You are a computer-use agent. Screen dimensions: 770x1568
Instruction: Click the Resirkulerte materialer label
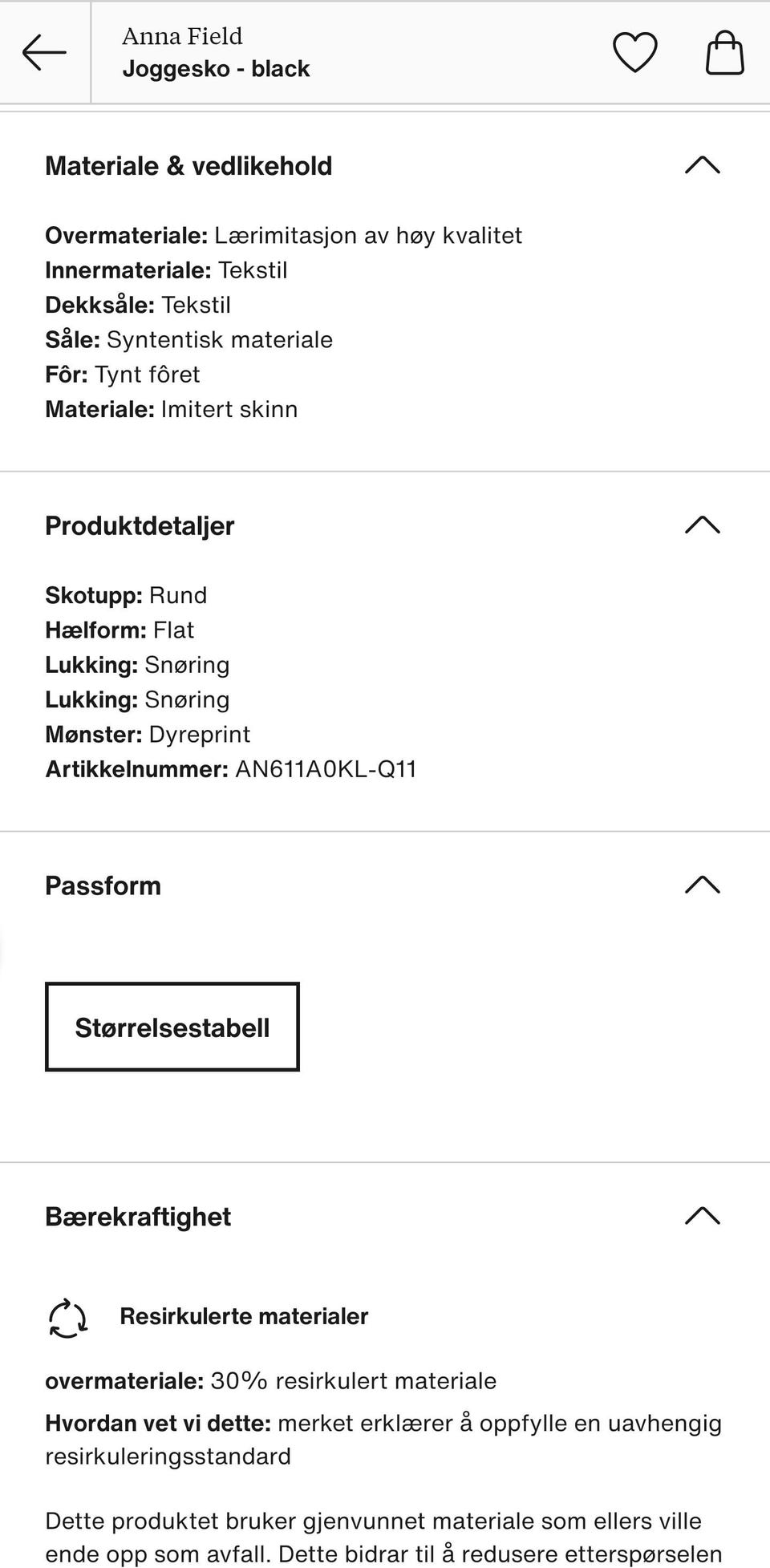coord(243,1315)
